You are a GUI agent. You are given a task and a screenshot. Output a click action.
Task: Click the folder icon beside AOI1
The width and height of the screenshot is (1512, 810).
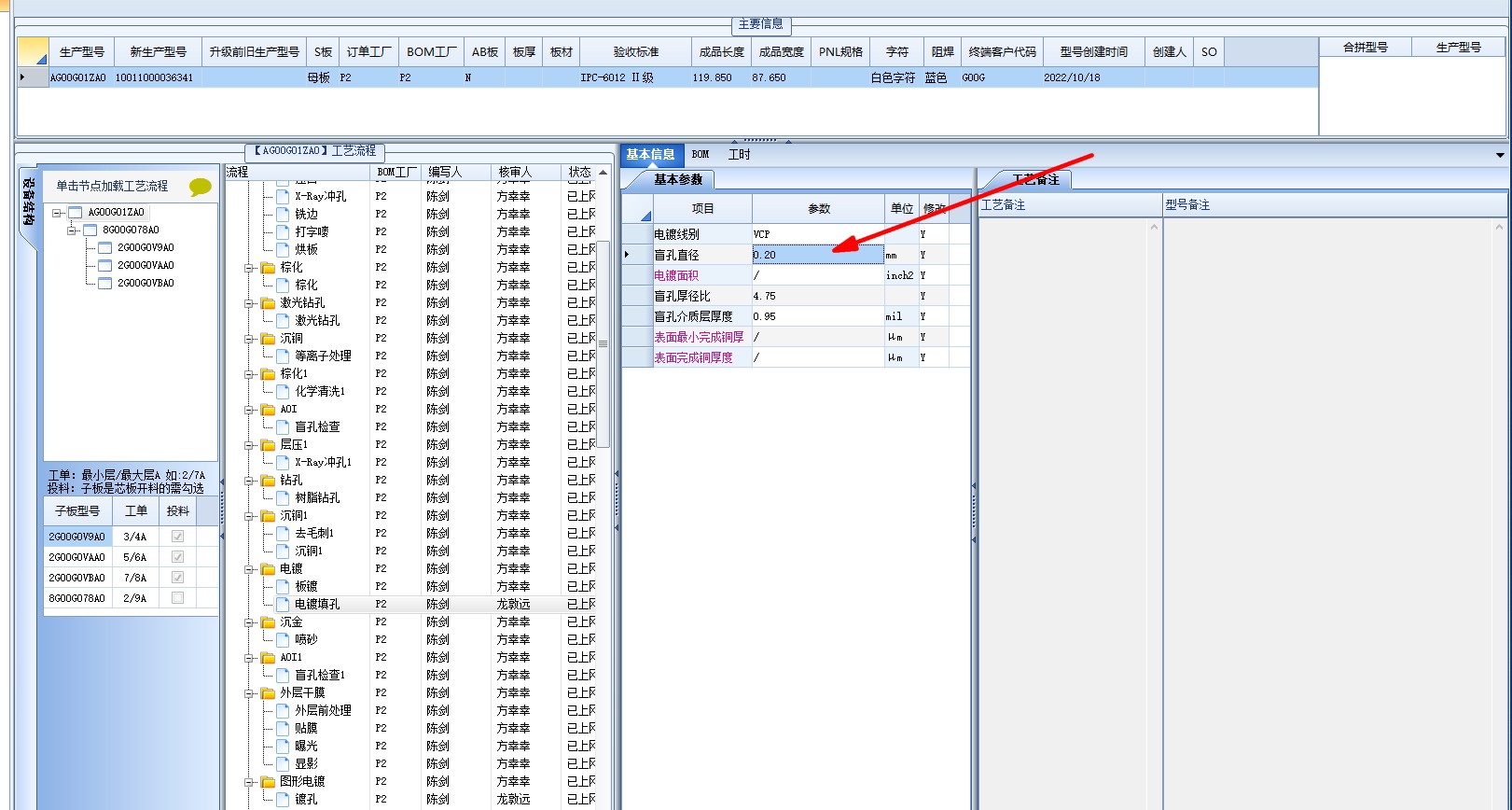(269, 657)
